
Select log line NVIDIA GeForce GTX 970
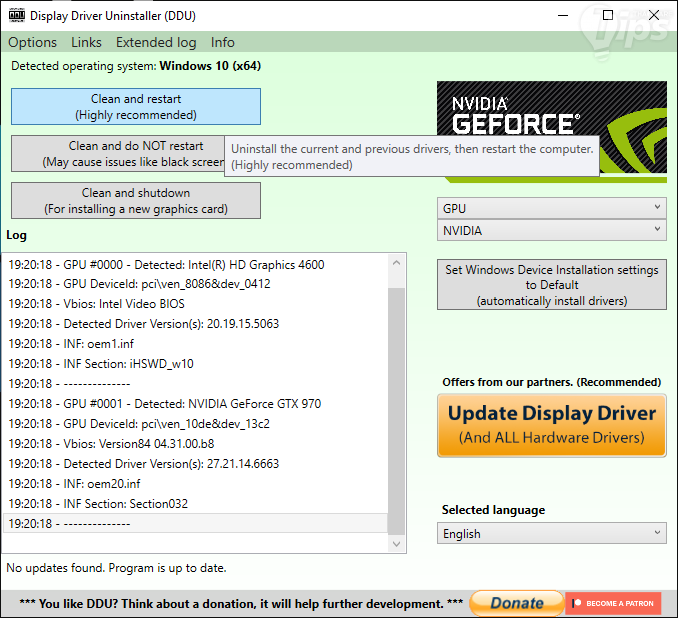click(195, 403)
